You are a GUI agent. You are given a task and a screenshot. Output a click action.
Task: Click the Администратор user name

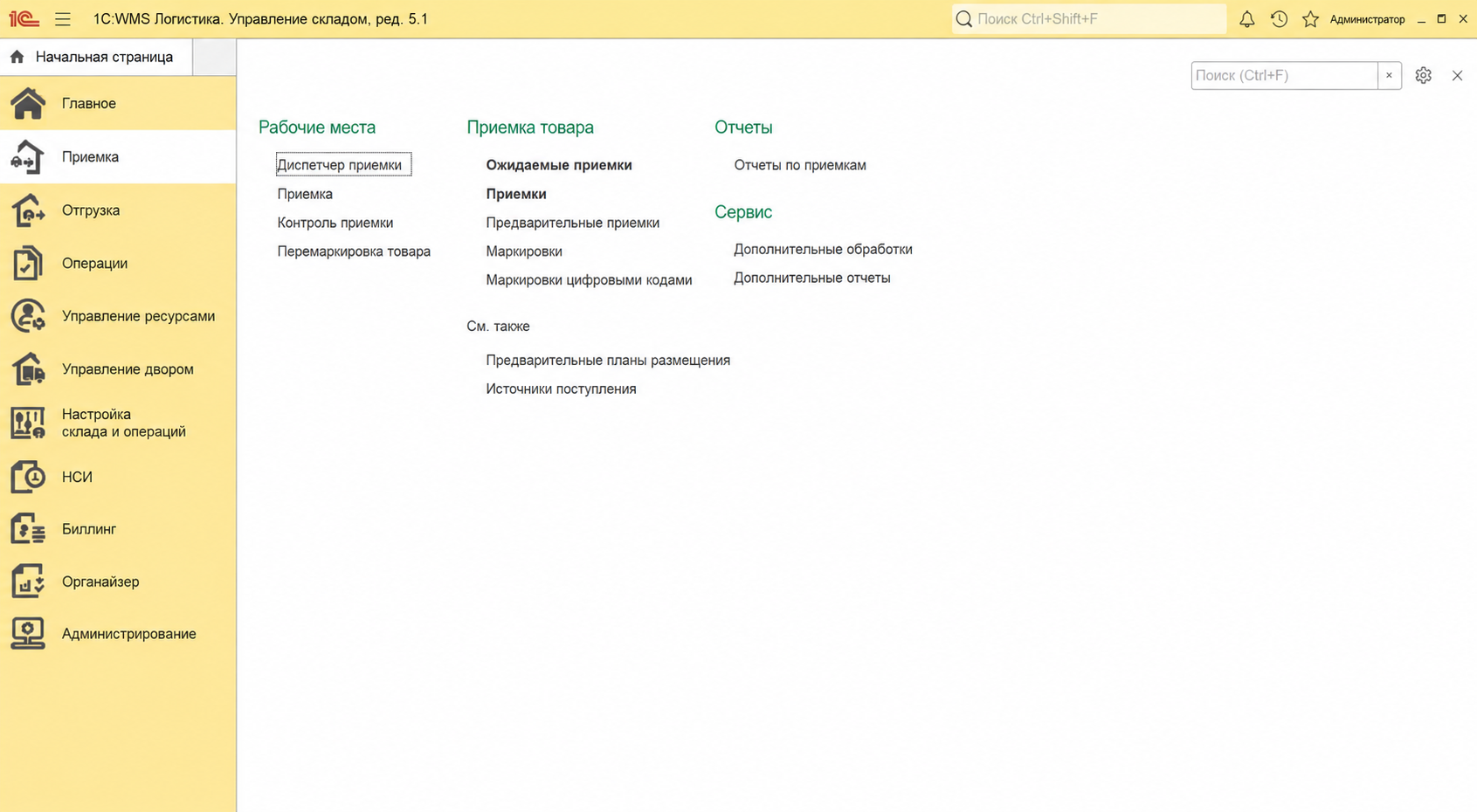1367,19
